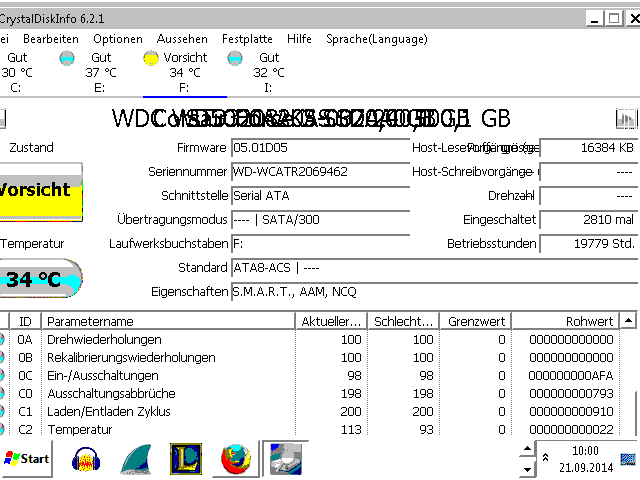Image resolution: width=640 pixels, height=480 pixels.
Task: Expand hidden system tray icons chevron
Action: point(545,458)
